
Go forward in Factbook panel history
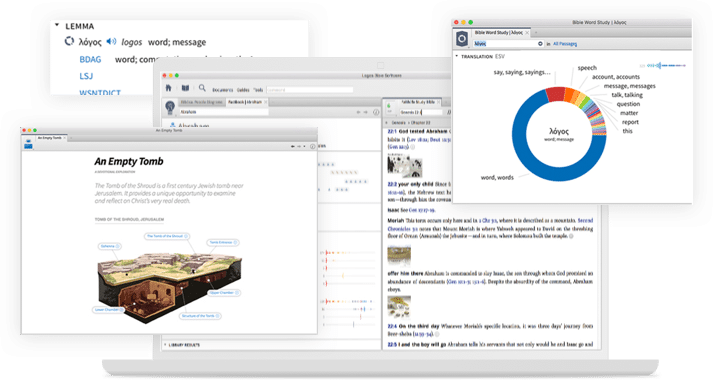tap(365, 112)
